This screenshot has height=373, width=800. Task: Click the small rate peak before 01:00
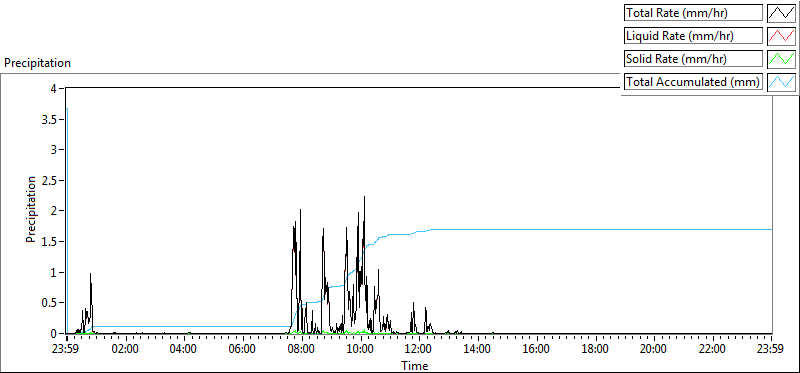(90, 274)
